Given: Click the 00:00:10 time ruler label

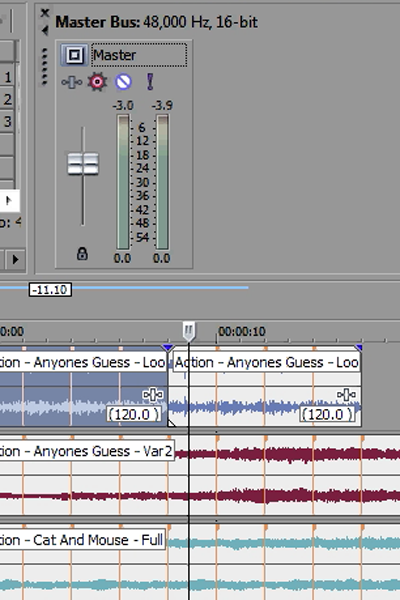Looking at the screenshot, I should click(x=242, y=331).
